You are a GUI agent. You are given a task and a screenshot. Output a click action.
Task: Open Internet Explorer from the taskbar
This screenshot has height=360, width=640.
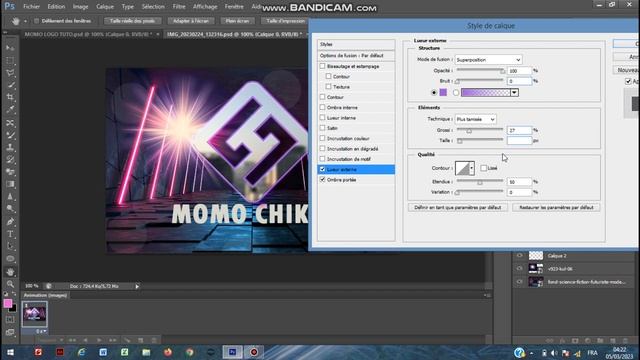click(81, 352)
